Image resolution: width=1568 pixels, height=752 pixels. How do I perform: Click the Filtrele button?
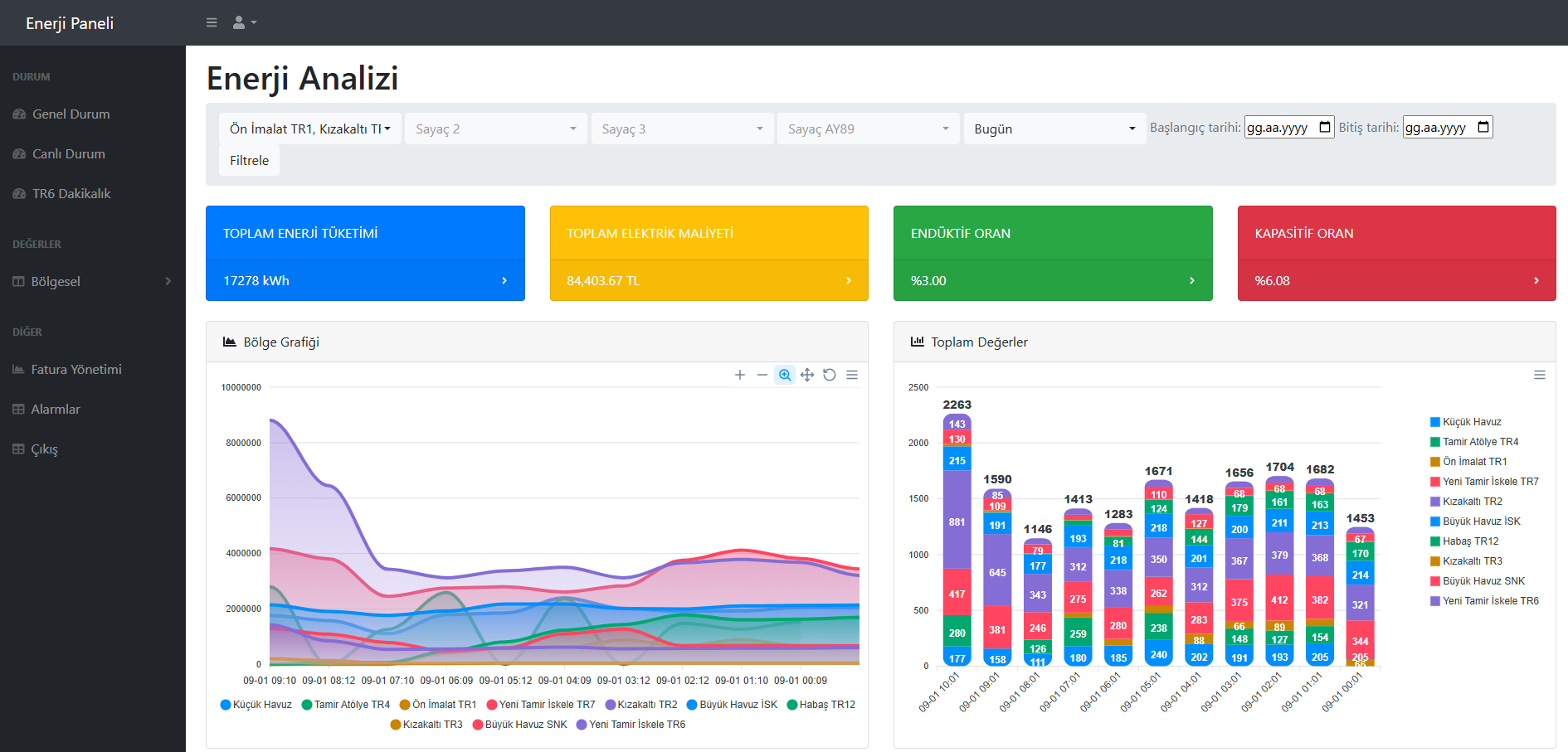pyautogui.click(x=249, y=160)
